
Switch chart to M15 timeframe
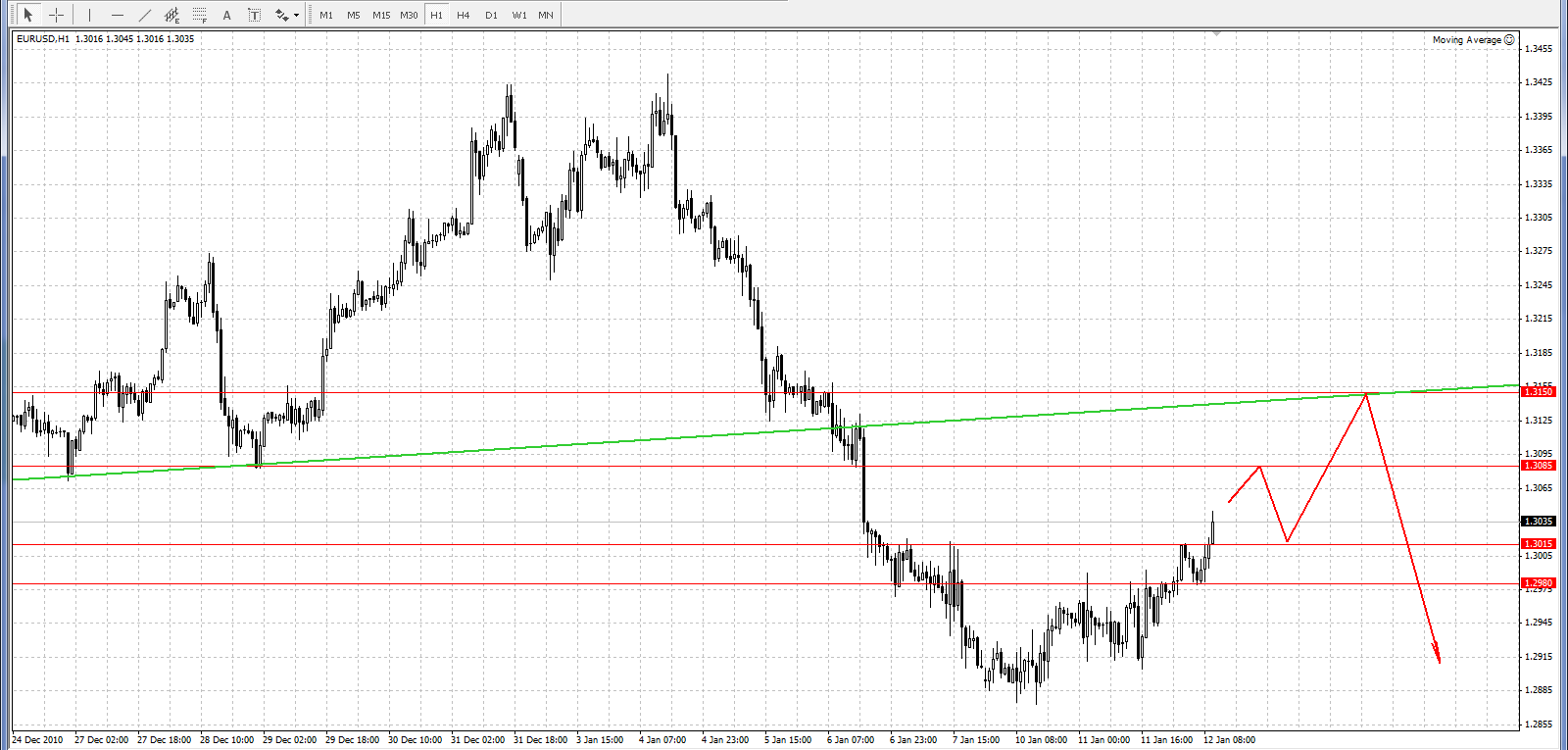point(381,15)
